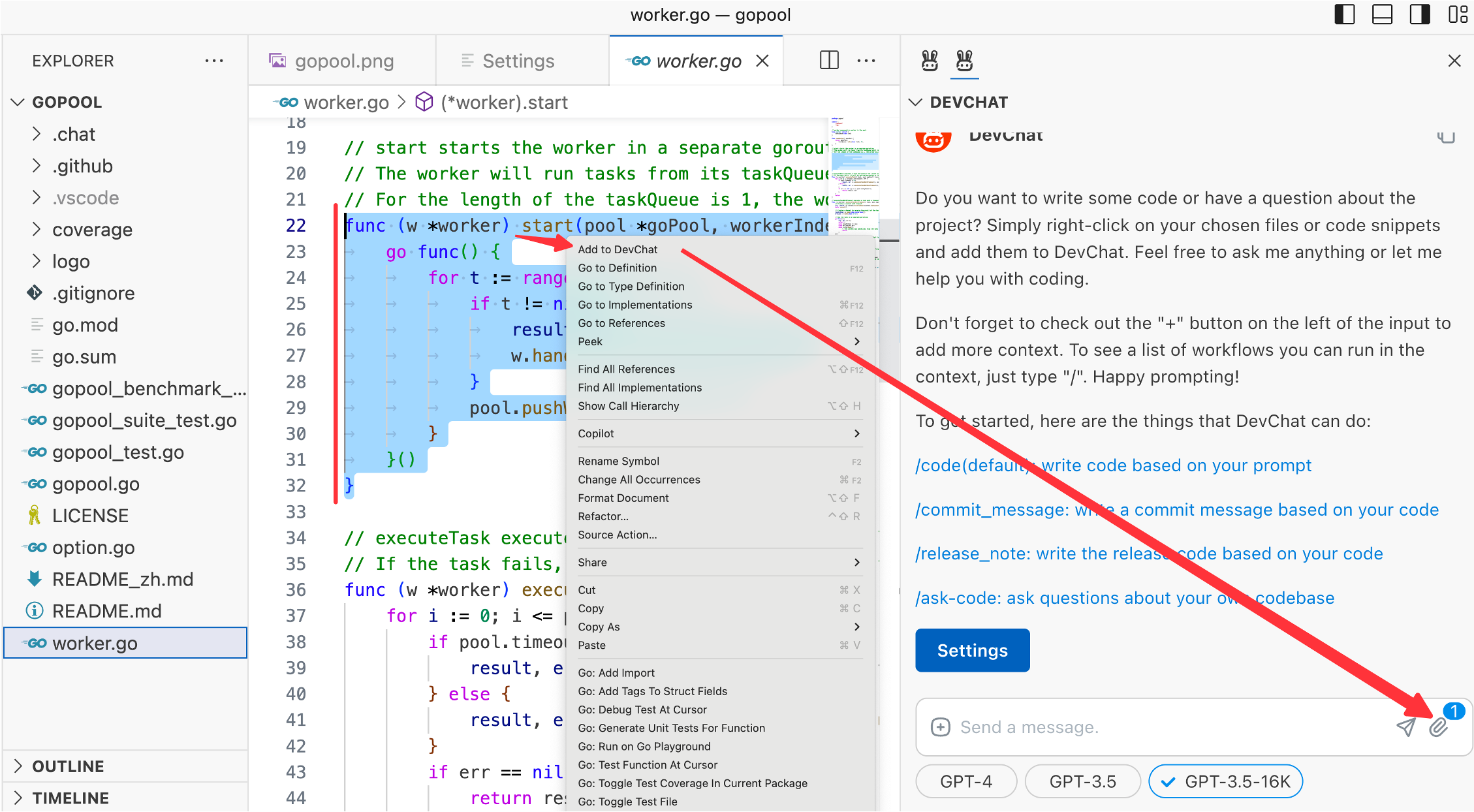This screenshot has height=812, width=1474.
Task: Choose Add to DevChat from the context menu
Action: pyautogui.click(x=617, y=249)
